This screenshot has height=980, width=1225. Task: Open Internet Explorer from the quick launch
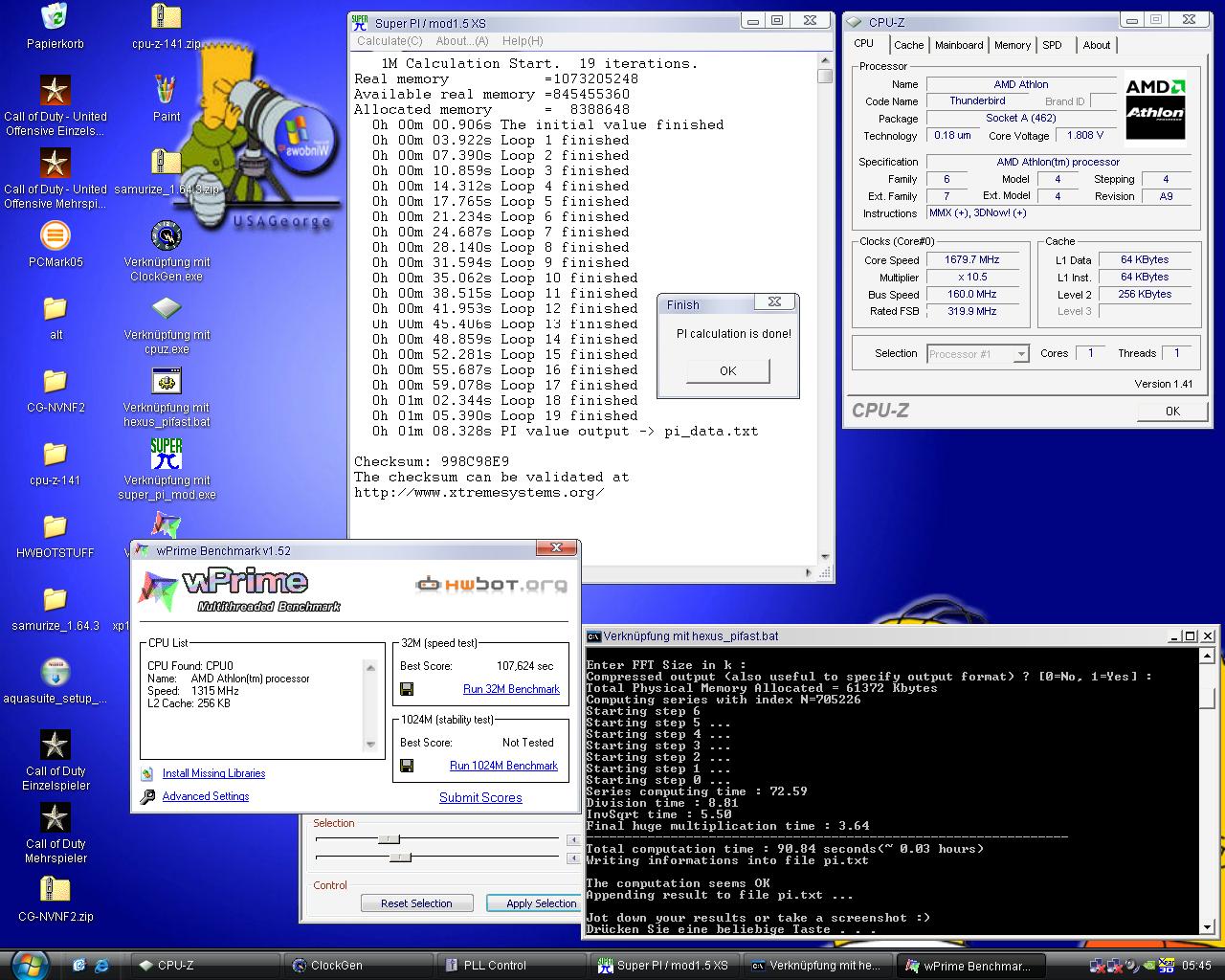tap(100, 965)
